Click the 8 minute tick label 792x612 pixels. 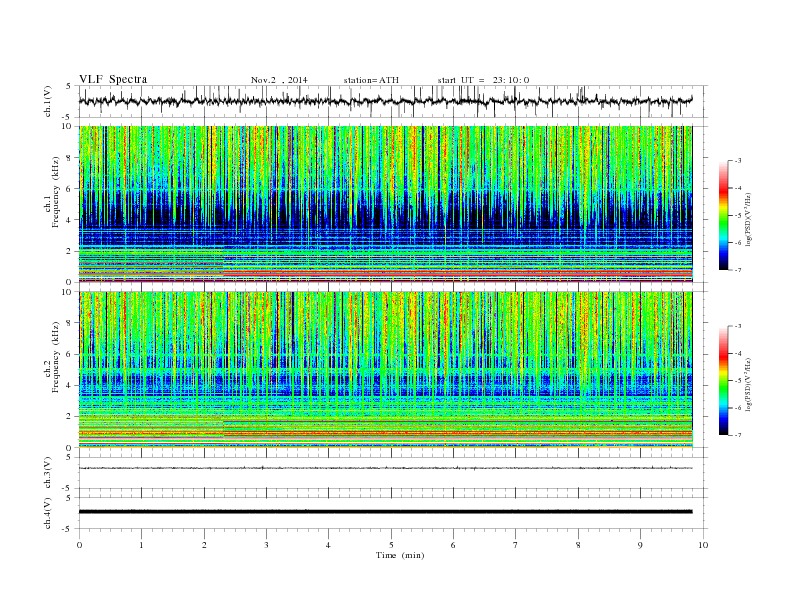[x=578, y=545]
